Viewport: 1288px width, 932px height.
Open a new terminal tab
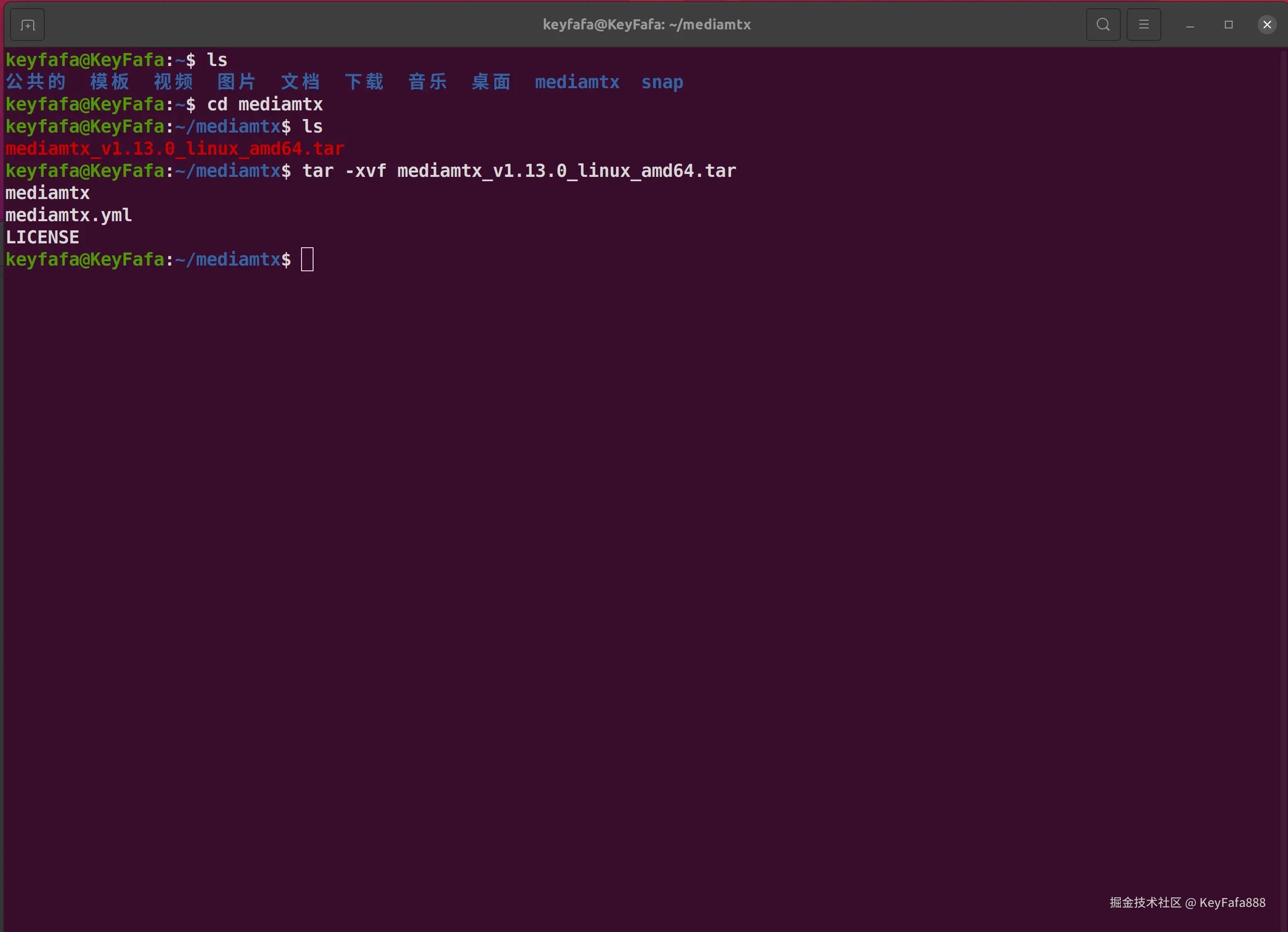click(27, 25)
